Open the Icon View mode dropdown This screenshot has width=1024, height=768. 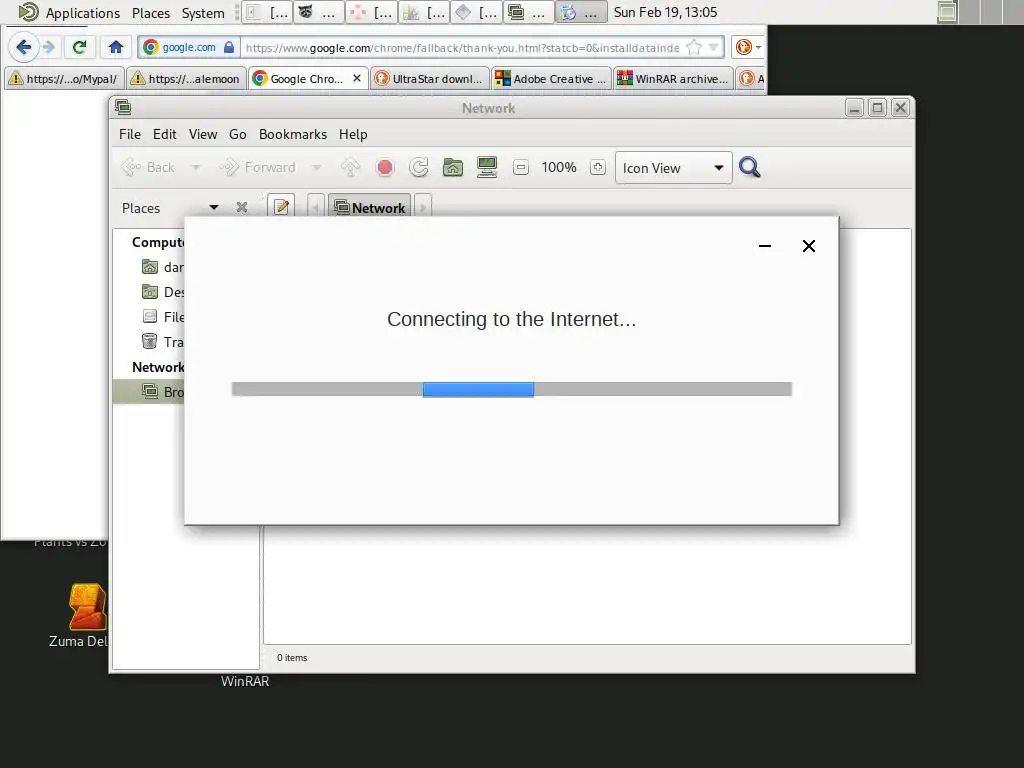point(673,168)
